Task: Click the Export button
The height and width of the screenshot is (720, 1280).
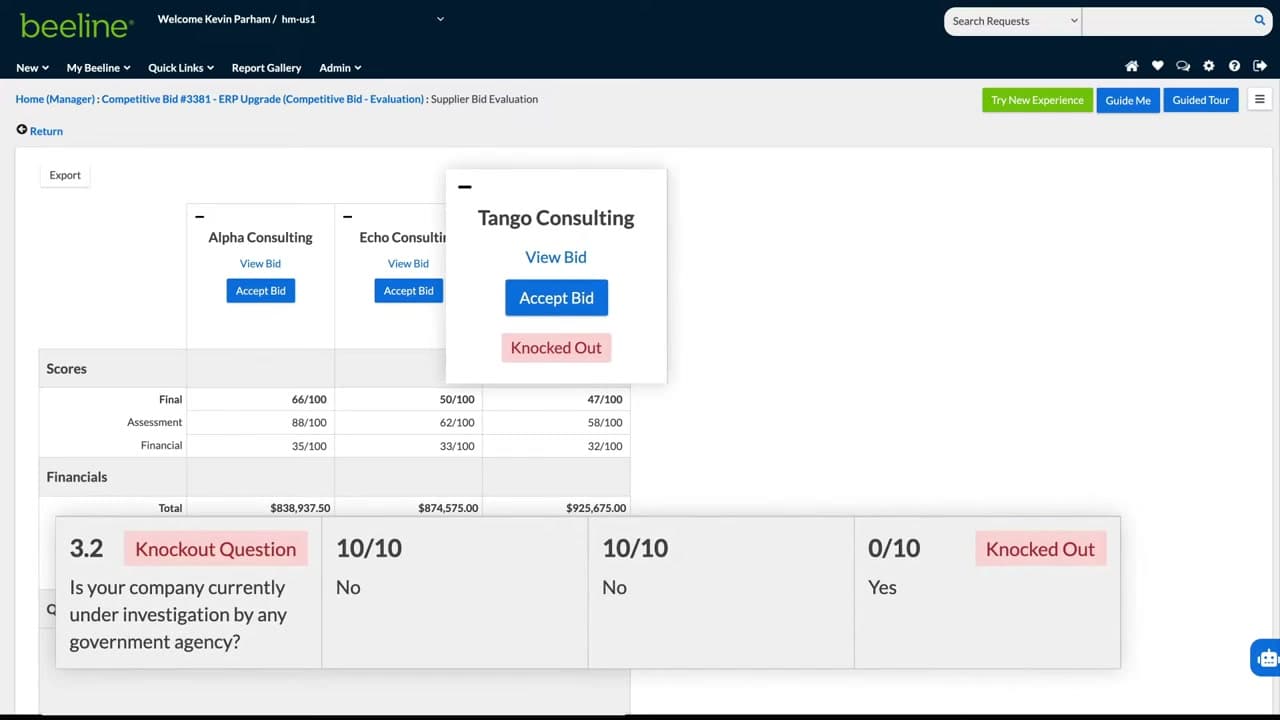Action: (x=65, y=175)
